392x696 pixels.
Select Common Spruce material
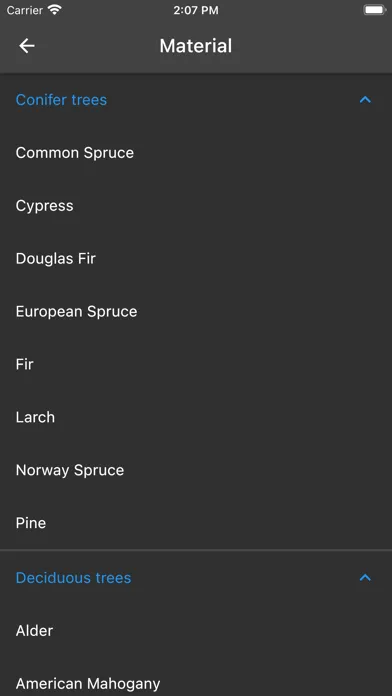(196, 153)
